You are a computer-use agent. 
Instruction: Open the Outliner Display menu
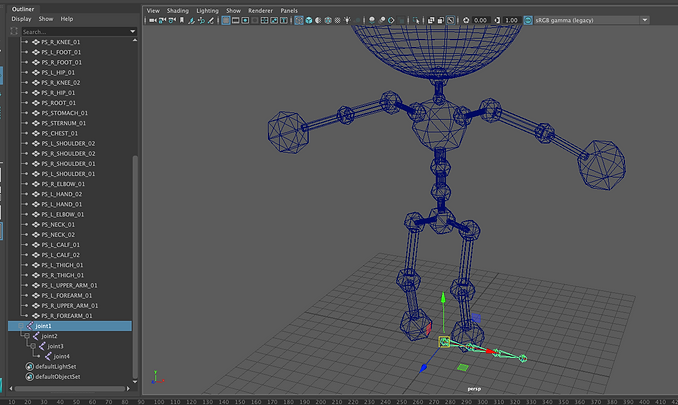[21, 19]
